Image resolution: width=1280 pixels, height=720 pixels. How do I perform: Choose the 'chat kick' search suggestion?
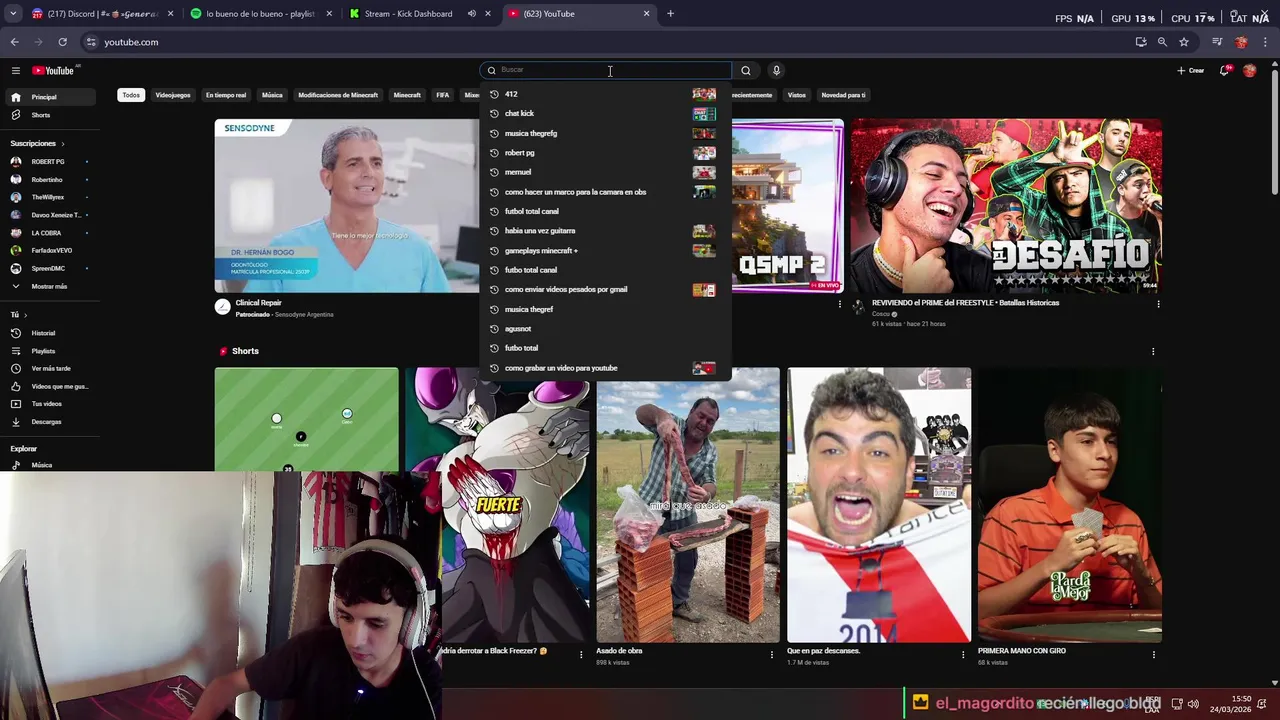[605, 113]
